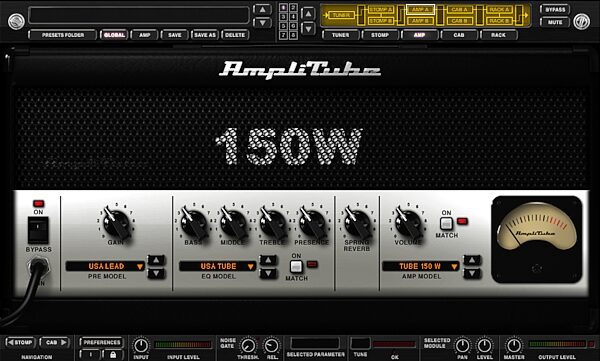Select the AMP preset scope button
Screen dimensions: 600x361
(144, 35)
